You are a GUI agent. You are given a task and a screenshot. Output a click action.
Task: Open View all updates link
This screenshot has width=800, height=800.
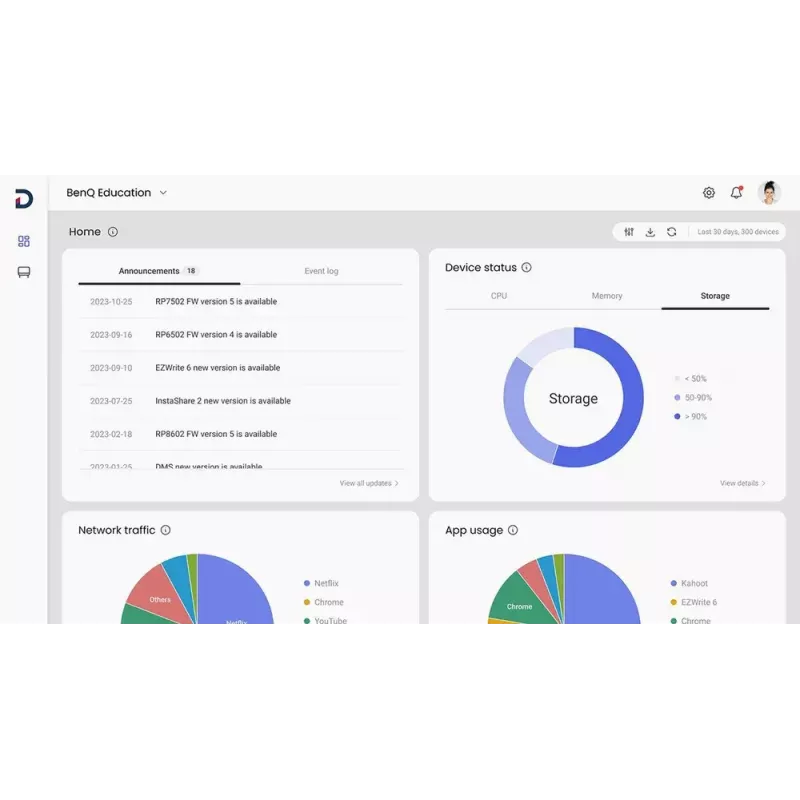coord(369,483)
